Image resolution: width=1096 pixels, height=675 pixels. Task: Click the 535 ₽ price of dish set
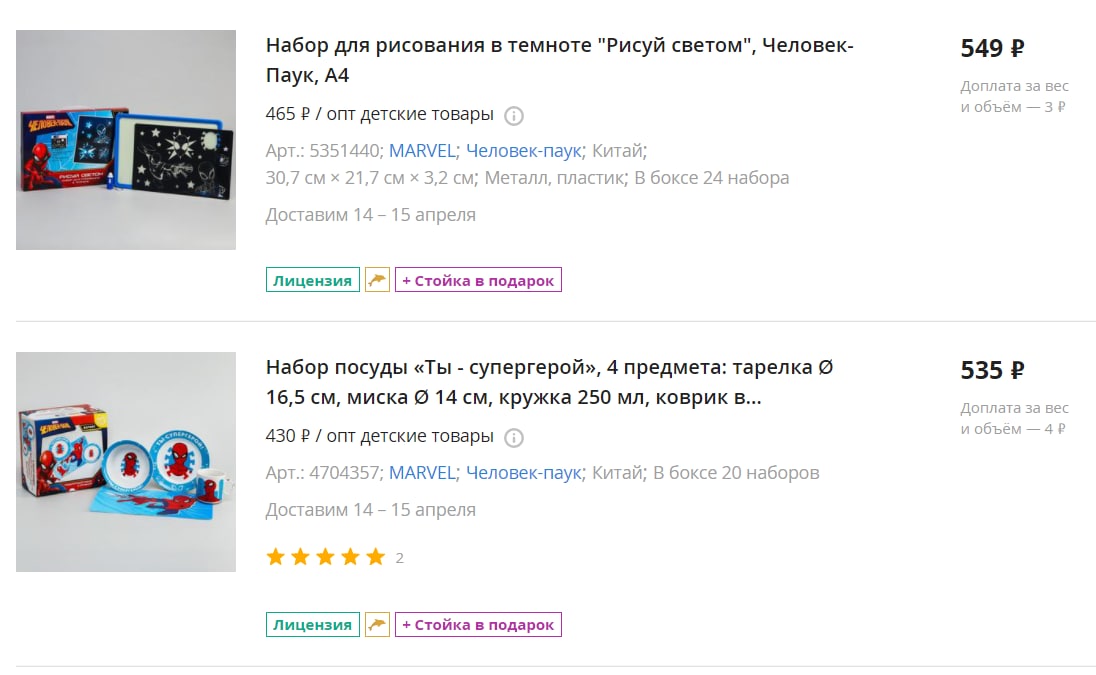click(x=993, y=370)
